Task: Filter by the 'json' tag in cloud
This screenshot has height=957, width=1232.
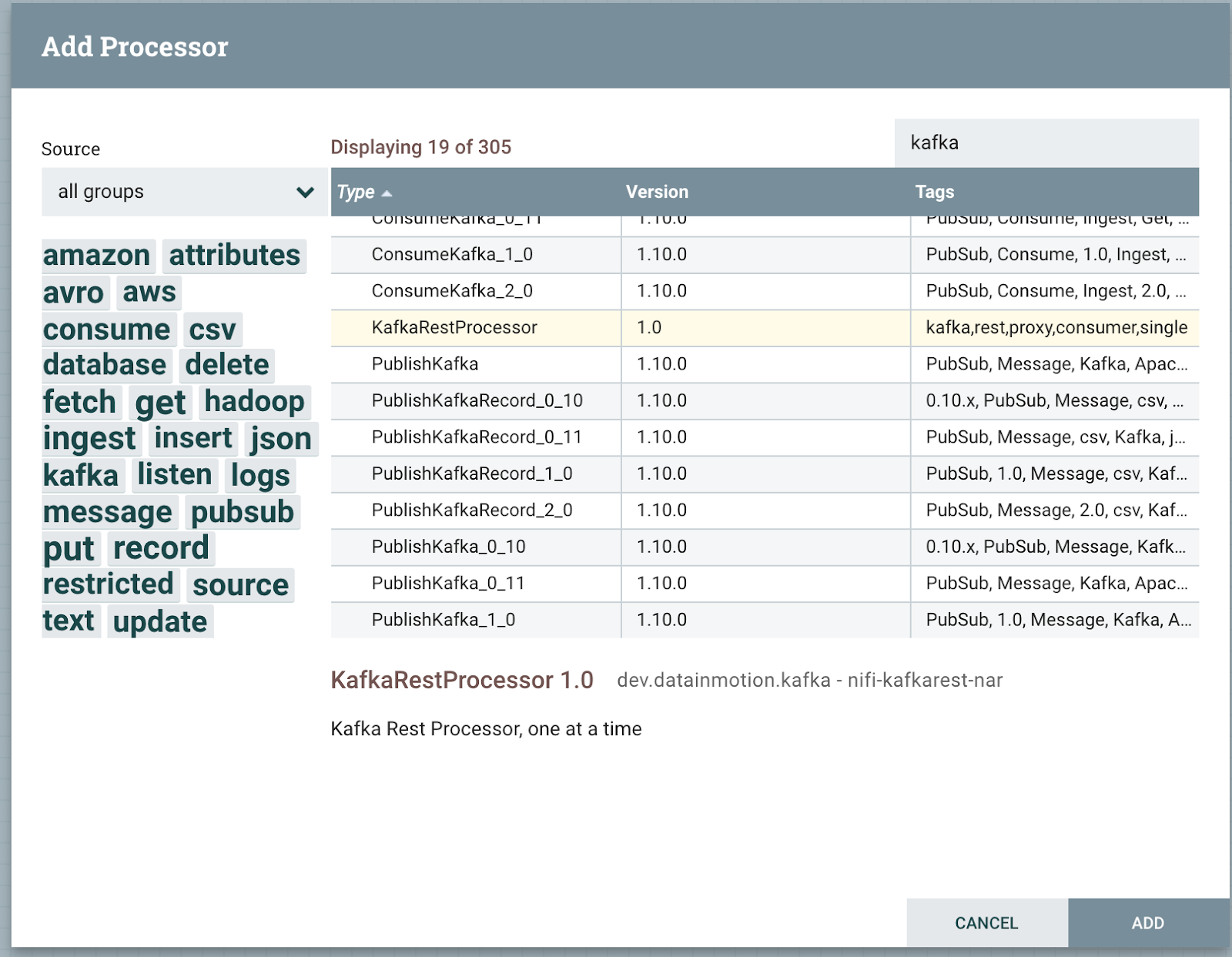Action: (x=281, y=439)
